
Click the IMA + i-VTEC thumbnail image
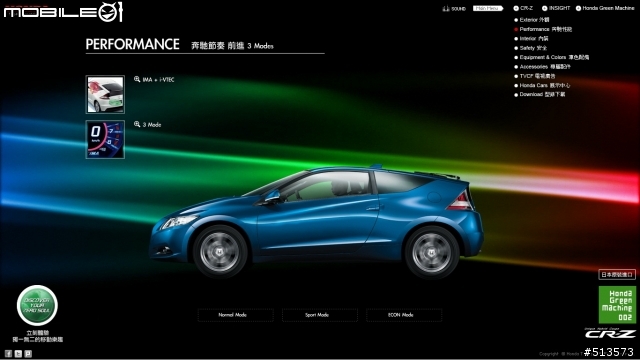(x=105, y=94)
